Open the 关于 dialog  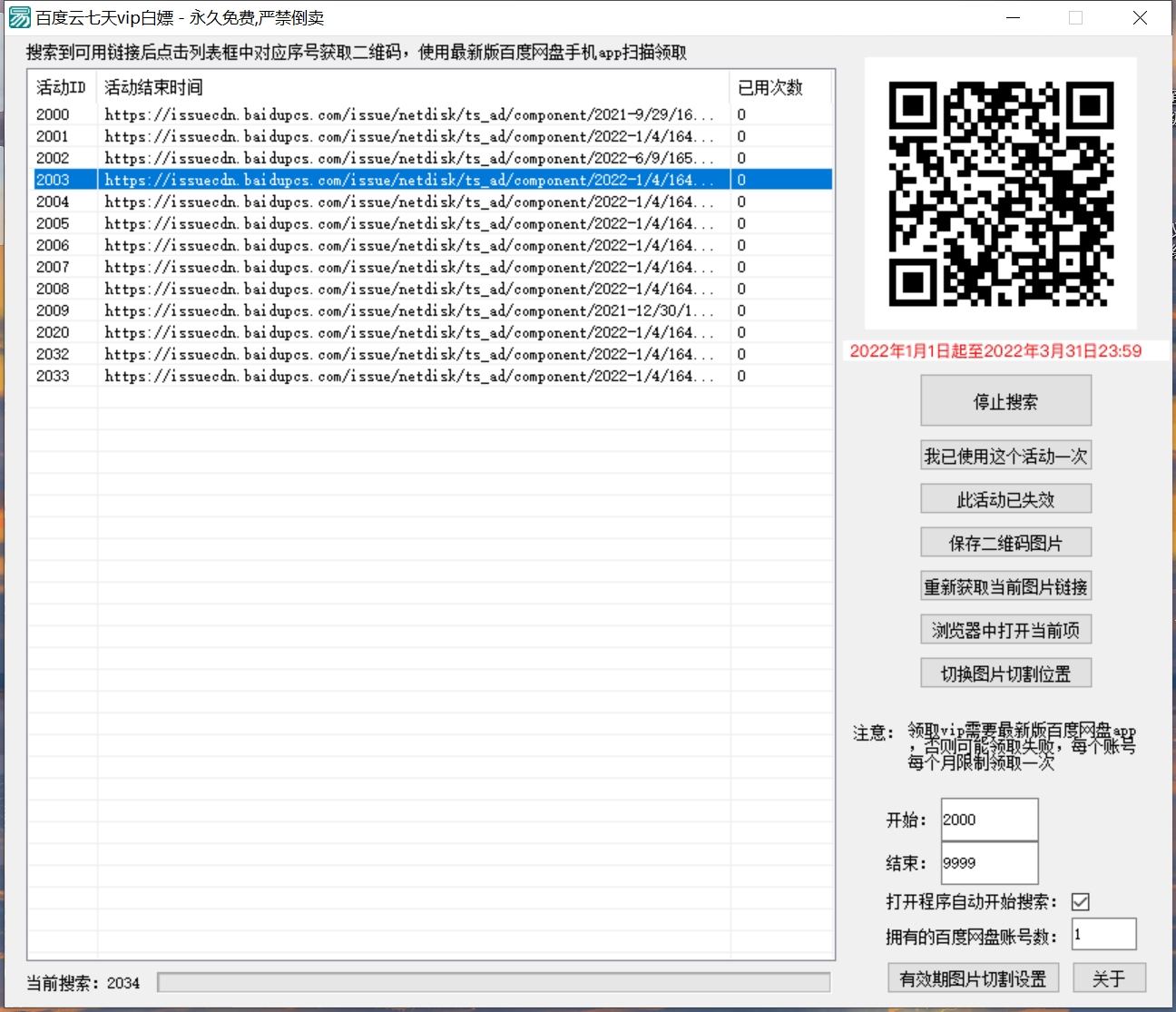tap(1109, 978)
